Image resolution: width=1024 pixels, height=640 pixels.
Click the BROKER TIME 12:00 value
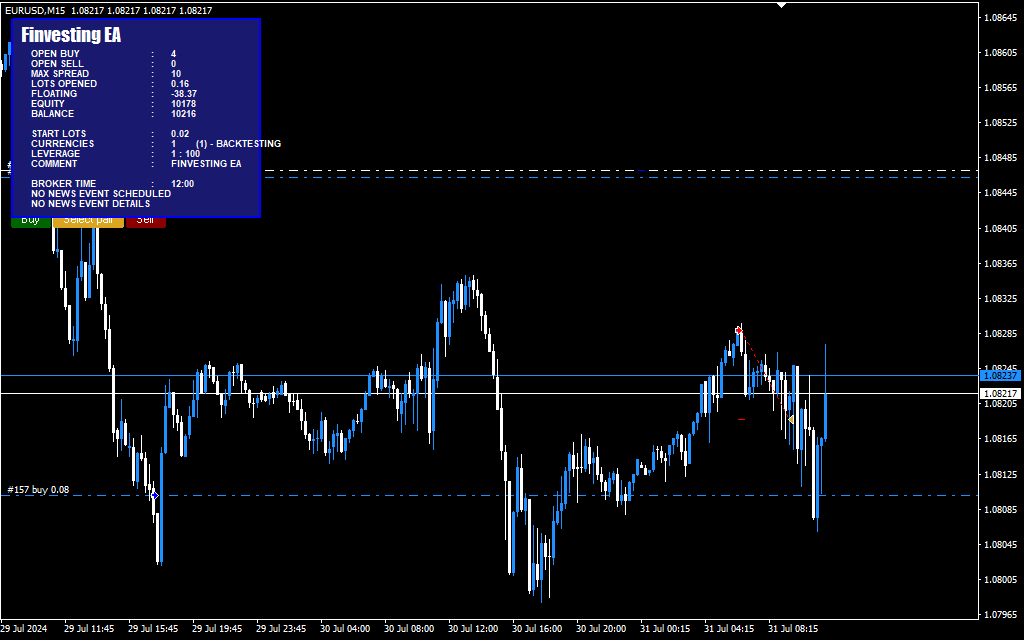tap(182, 184)
